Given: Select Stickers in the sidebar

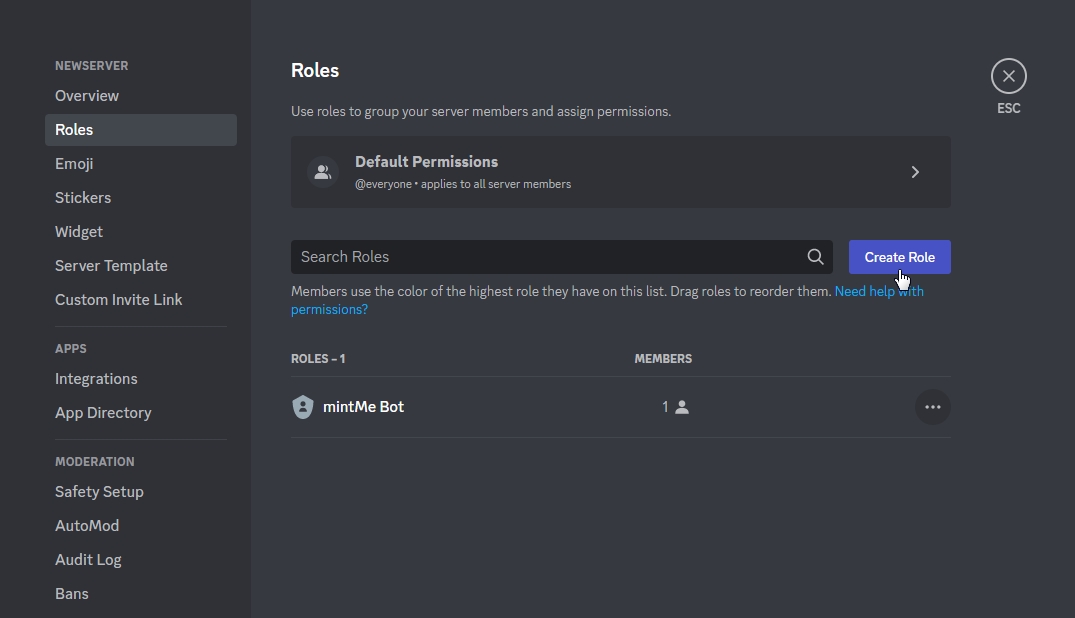Looking at the screenshot, I should (x=83, y=198).
